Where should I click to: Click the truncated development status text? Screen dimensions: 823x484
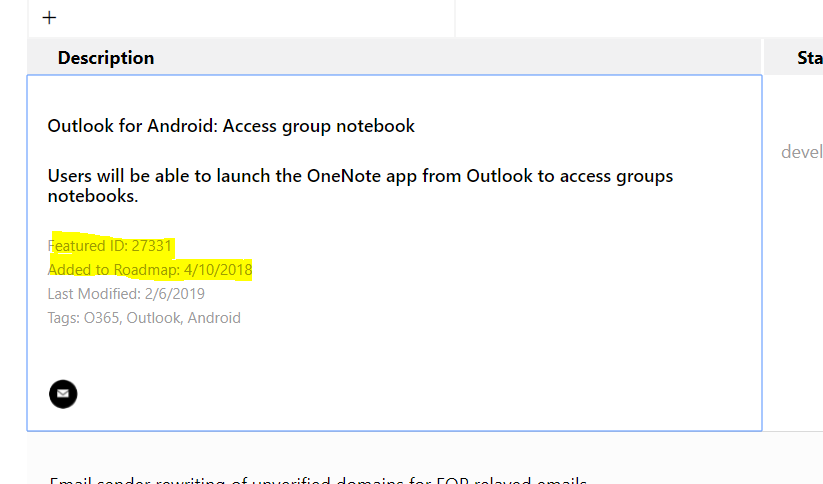(801, 152)
